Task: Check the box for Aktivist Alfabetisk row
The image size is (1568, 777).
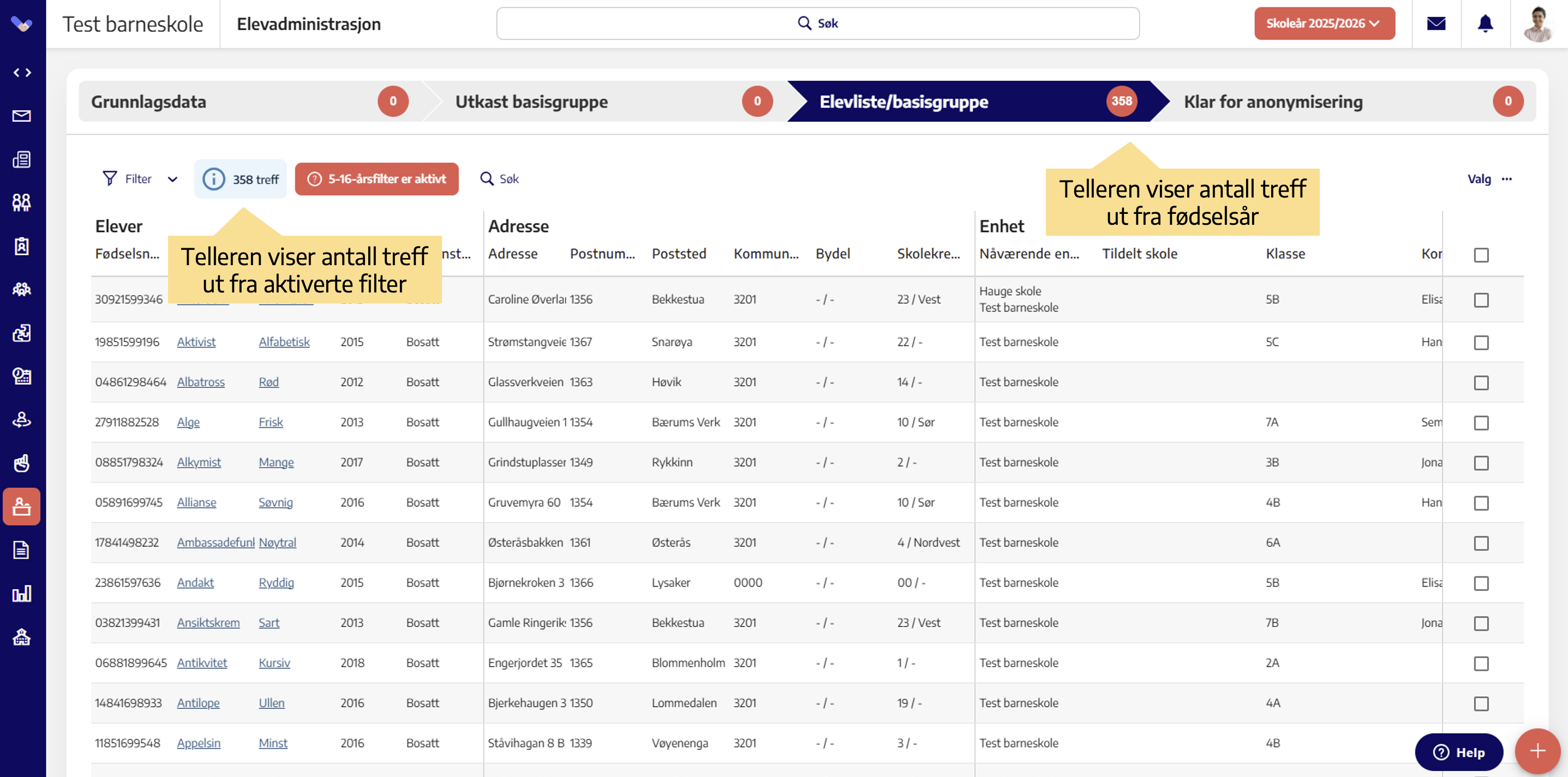Action: click(x=1481, y=343)
